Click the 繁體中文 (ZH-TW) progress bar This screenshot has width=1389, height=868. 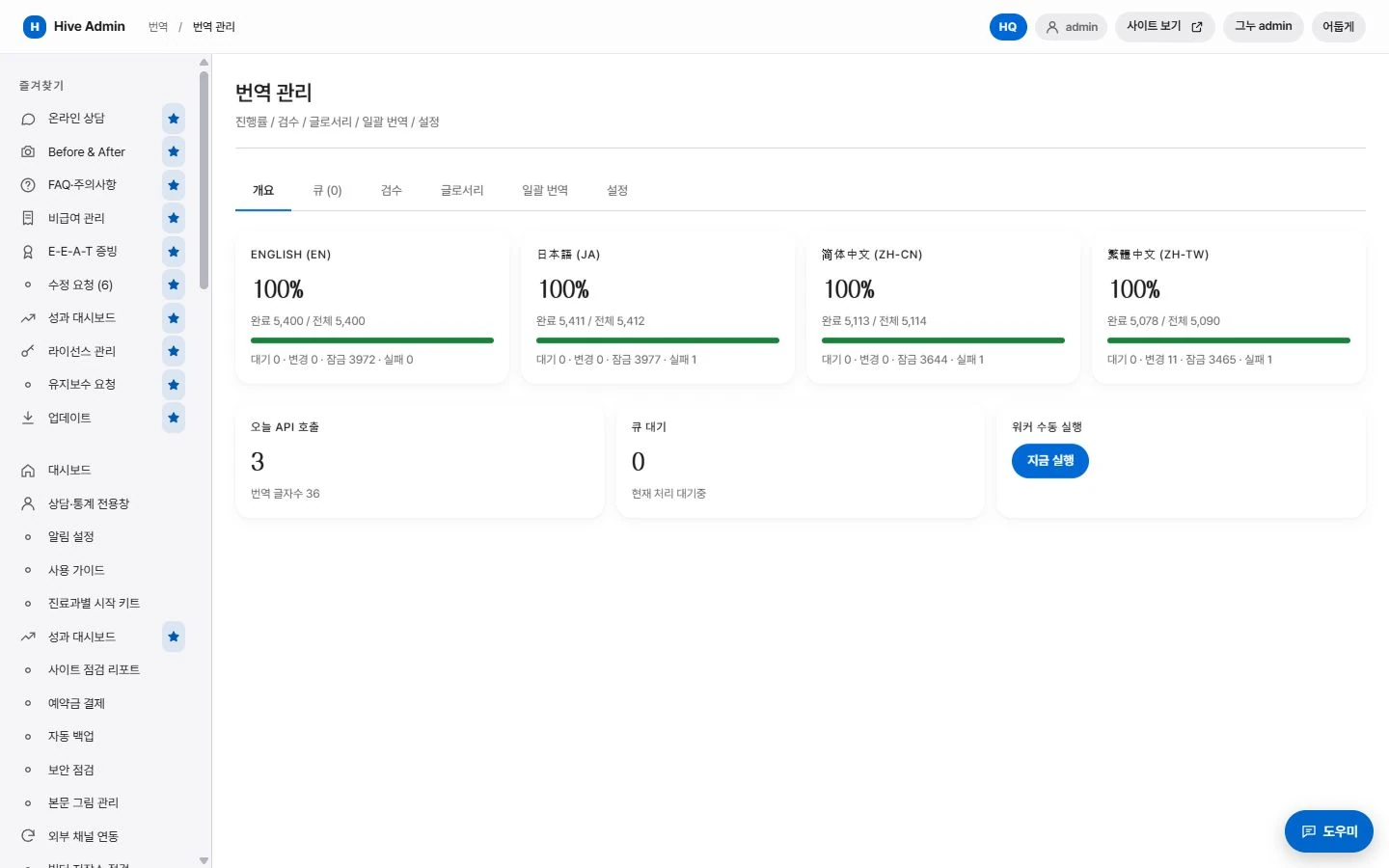[x=1229, y=340]
